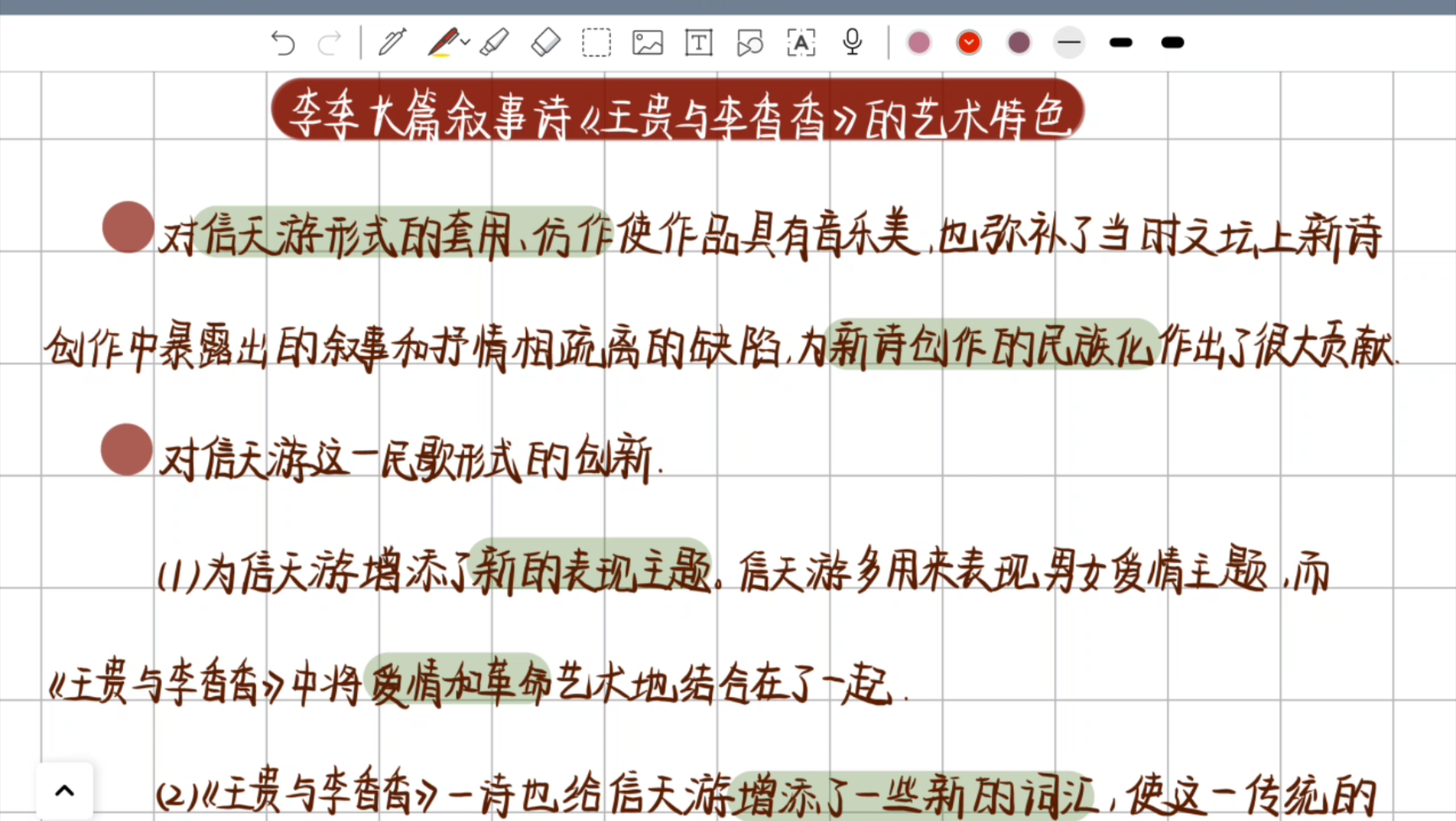Choose the pink color swatch
1456x821 pixels.
[x=919, y=43]
